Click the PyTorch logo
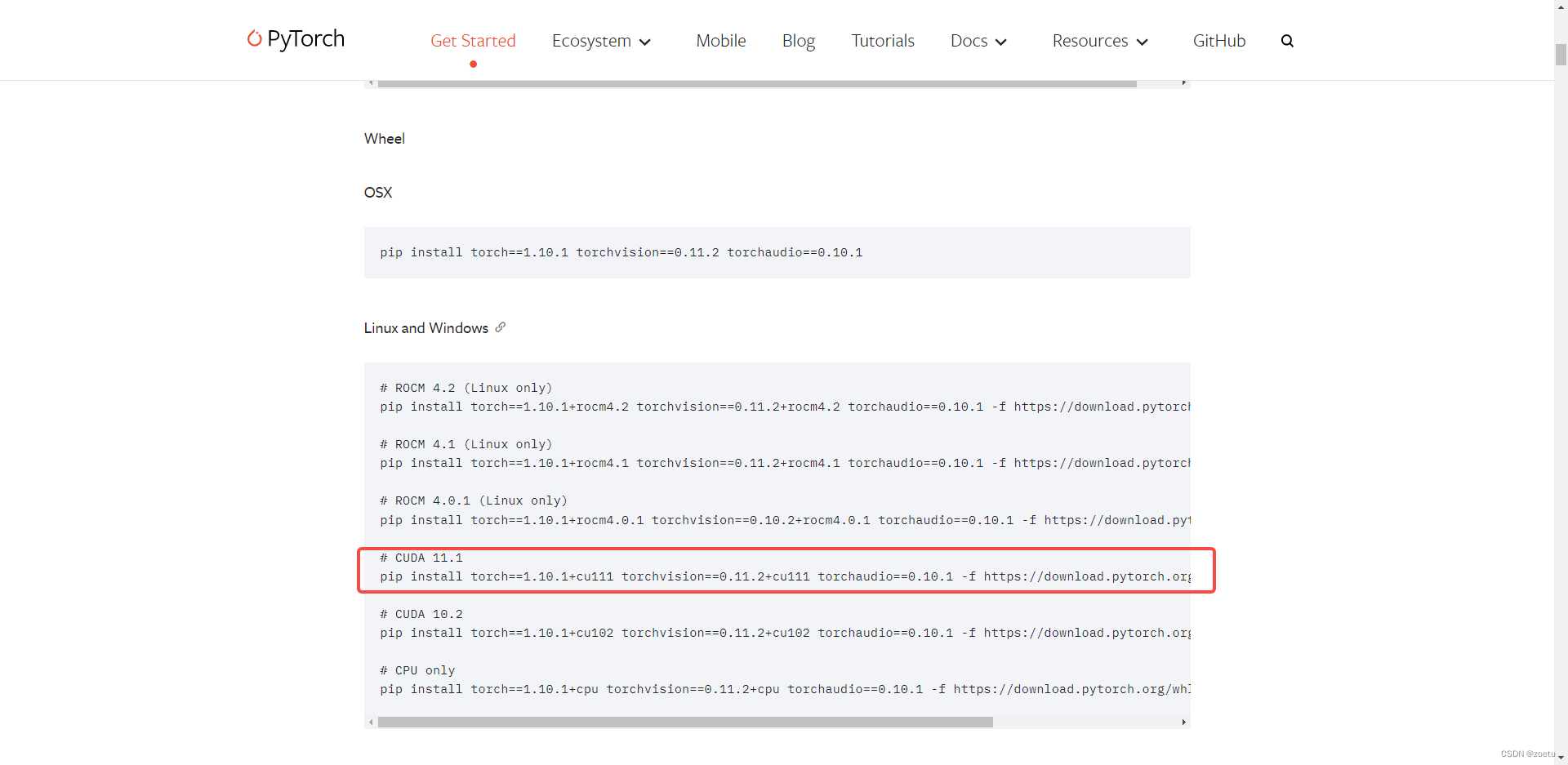This screenshot has height=765, width=1568. pyautogui.click(x=295, y=38)
